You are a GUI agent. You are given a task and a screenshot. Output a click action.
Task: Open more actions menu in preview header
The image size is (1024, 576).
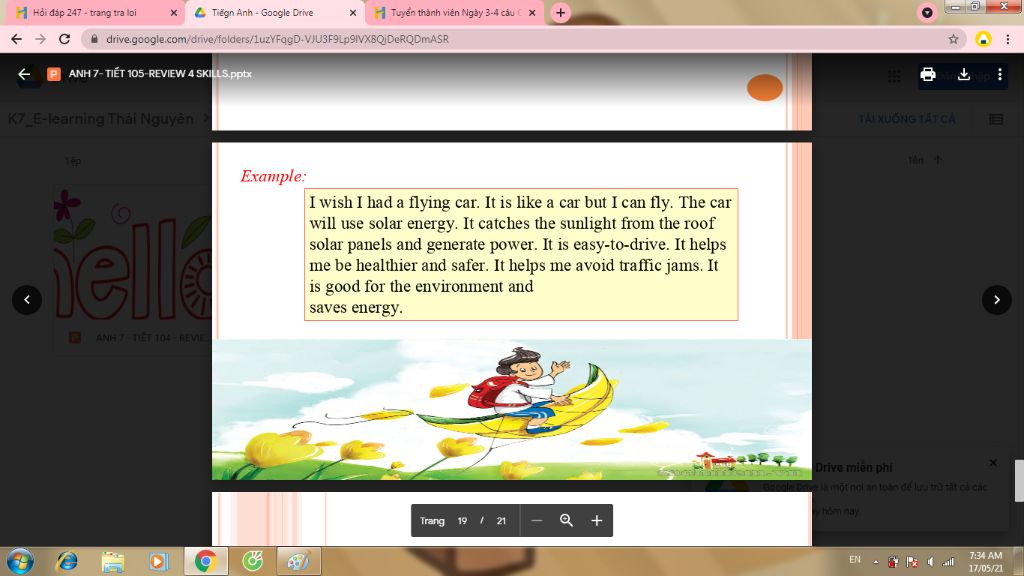coord(1000,74)
